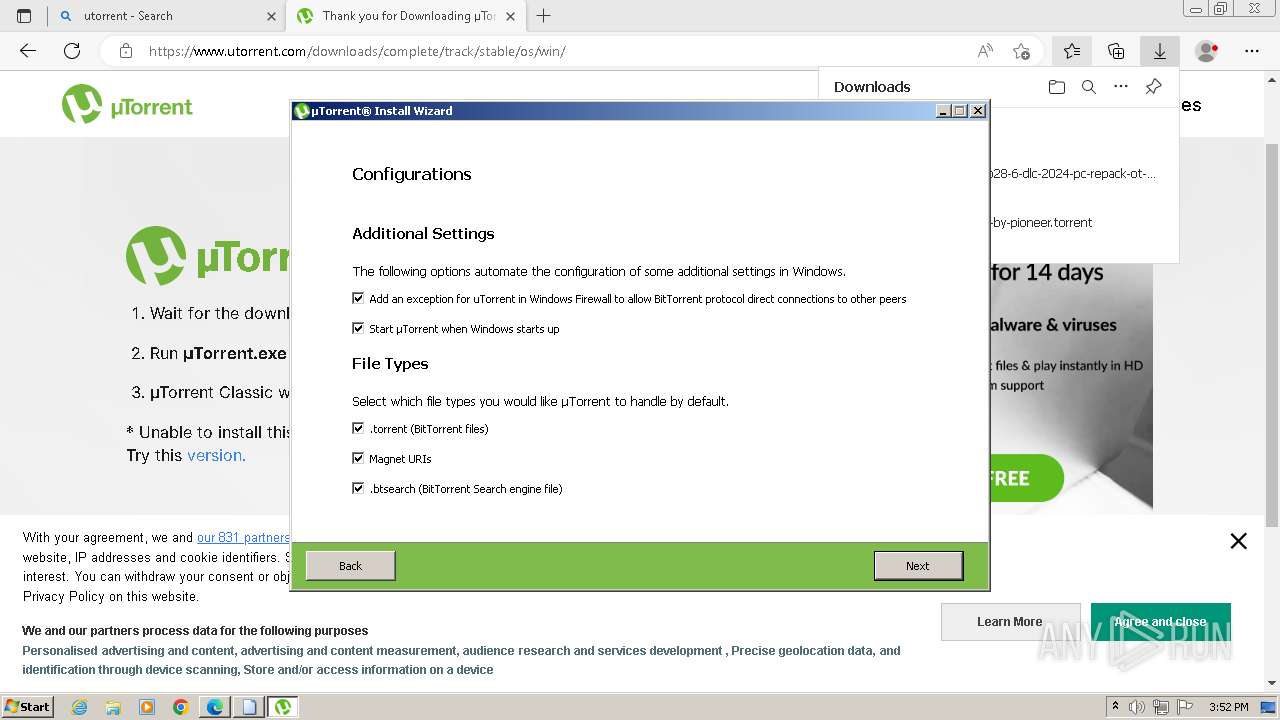Open Google Chrome from the taskbar
1280x720 pixels.
181,707
